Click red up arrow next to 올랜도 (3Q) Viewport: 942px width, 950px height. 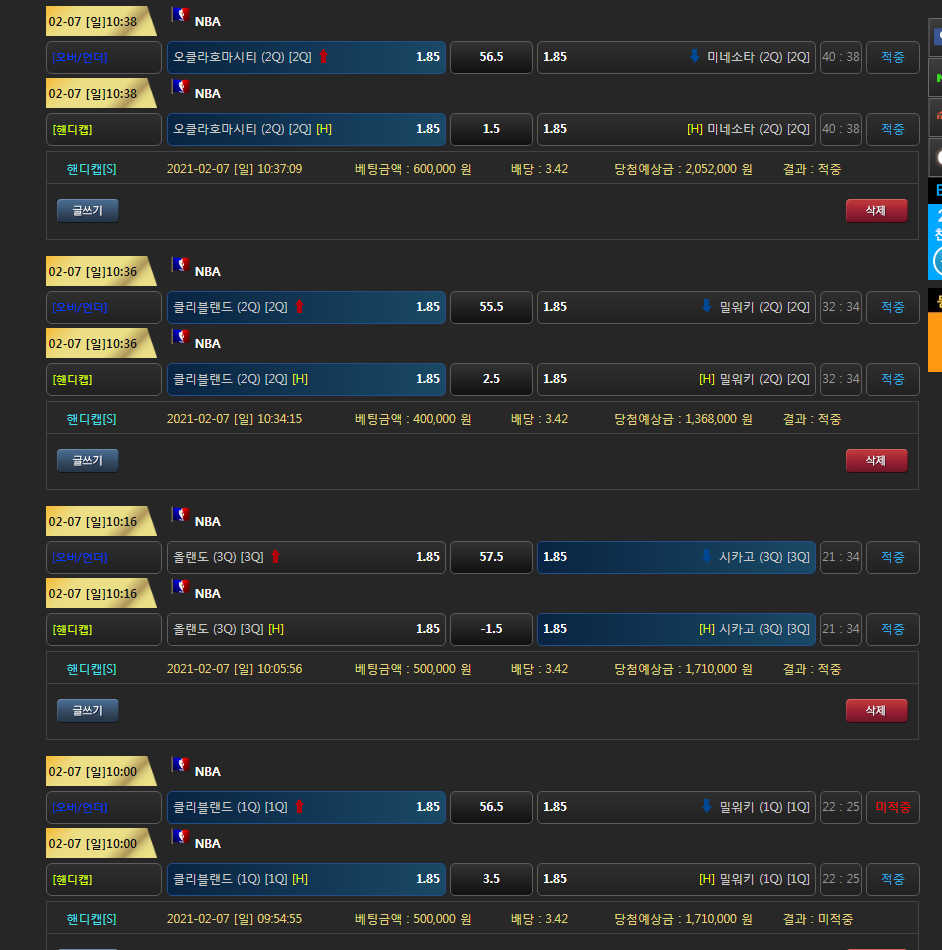[276, 557]
